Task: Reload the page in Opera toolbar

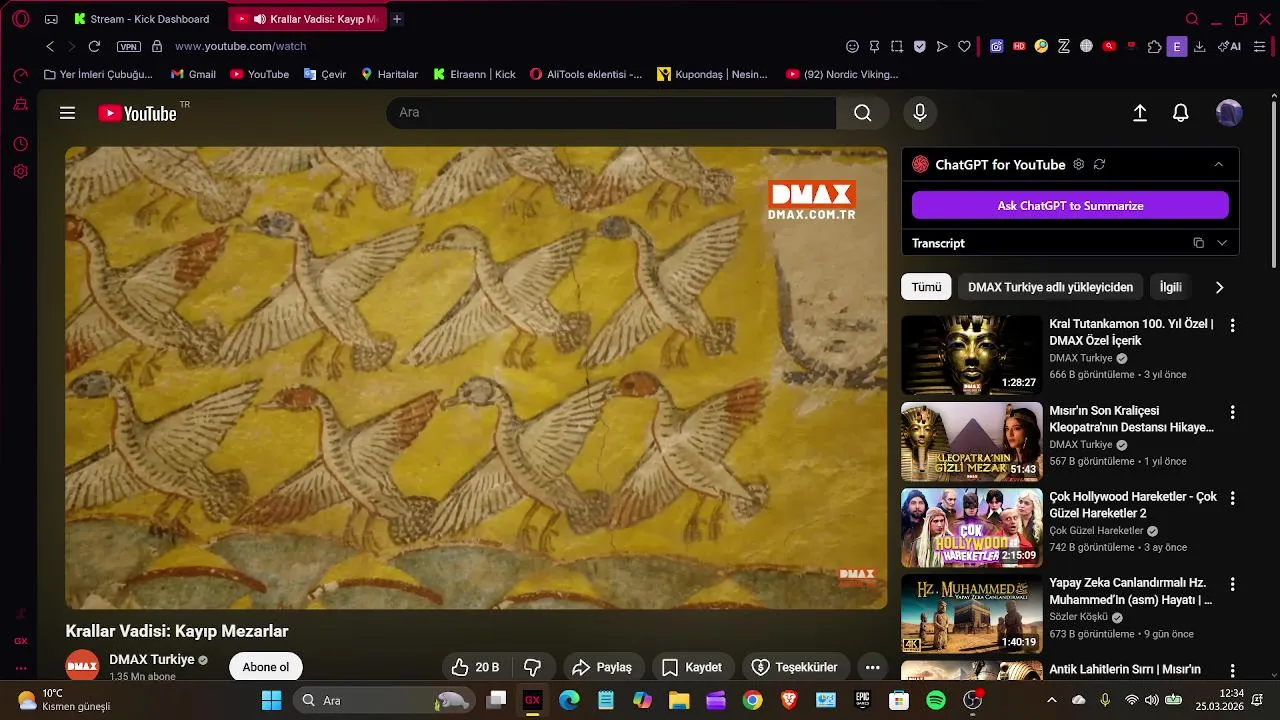Action: click(94, 46)
